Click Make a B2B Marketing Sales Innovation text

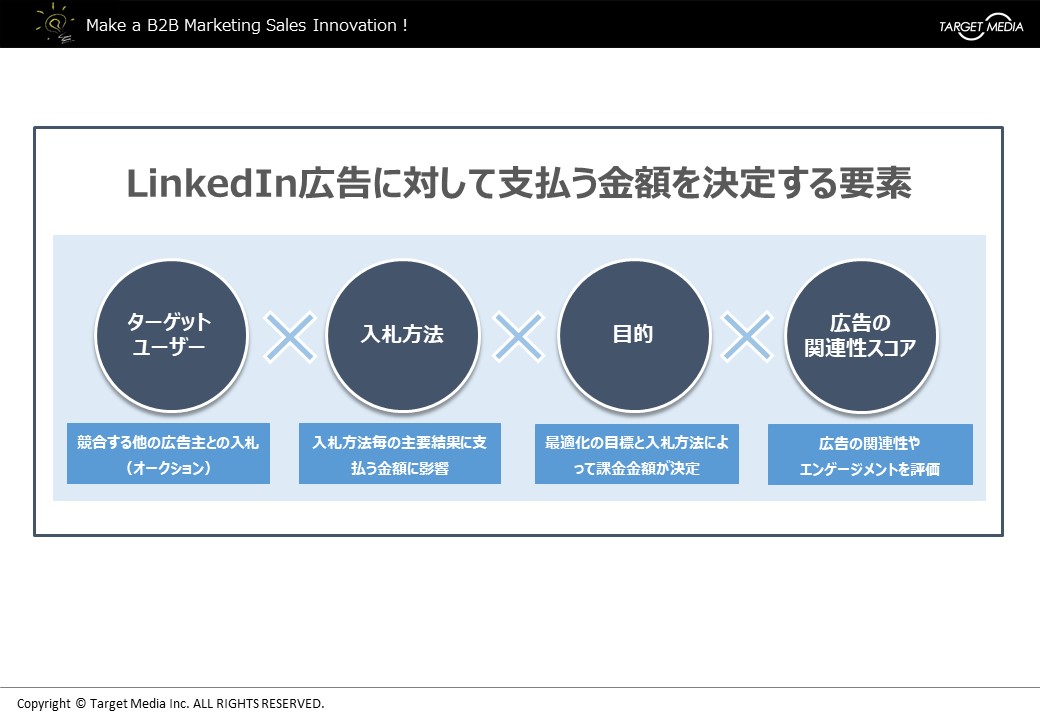coord(247,25)
